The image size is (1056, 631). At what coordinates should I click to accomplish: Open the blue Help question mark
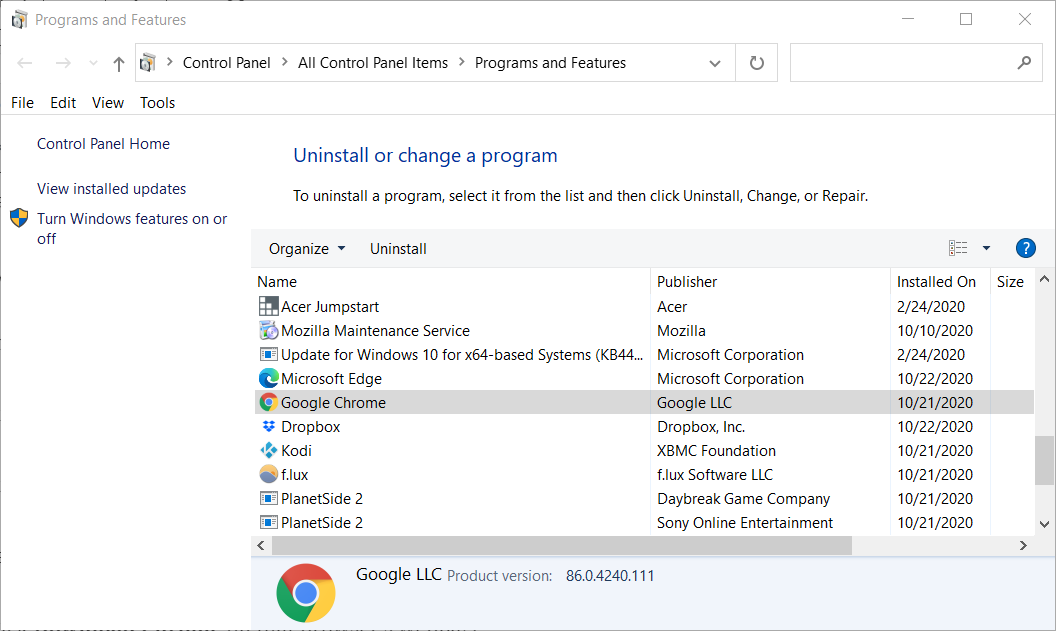click(x=1025, y=248)
